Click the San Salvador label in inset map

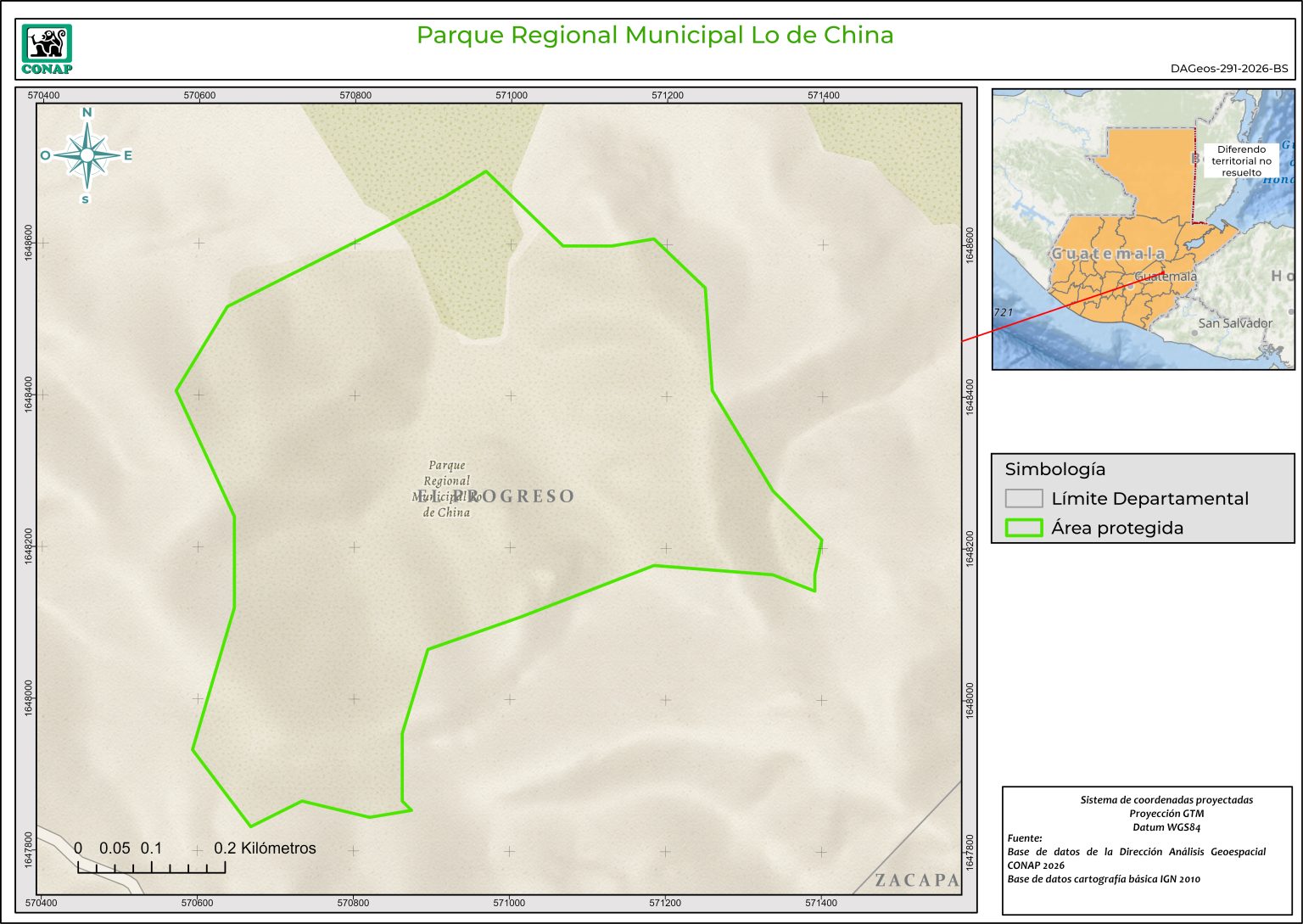coord(1234,323)
